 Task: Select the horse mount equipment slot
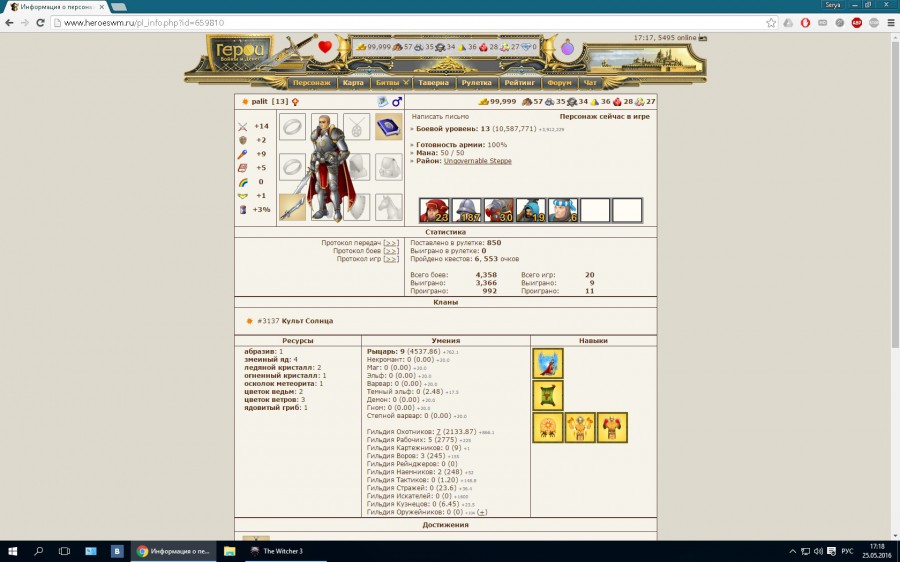(389, 207)
